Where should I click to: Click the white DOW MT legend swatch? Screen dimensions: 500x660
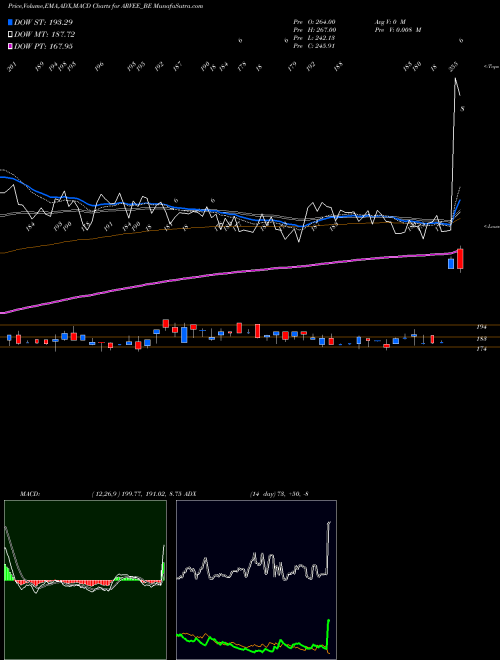coord(10,34)
